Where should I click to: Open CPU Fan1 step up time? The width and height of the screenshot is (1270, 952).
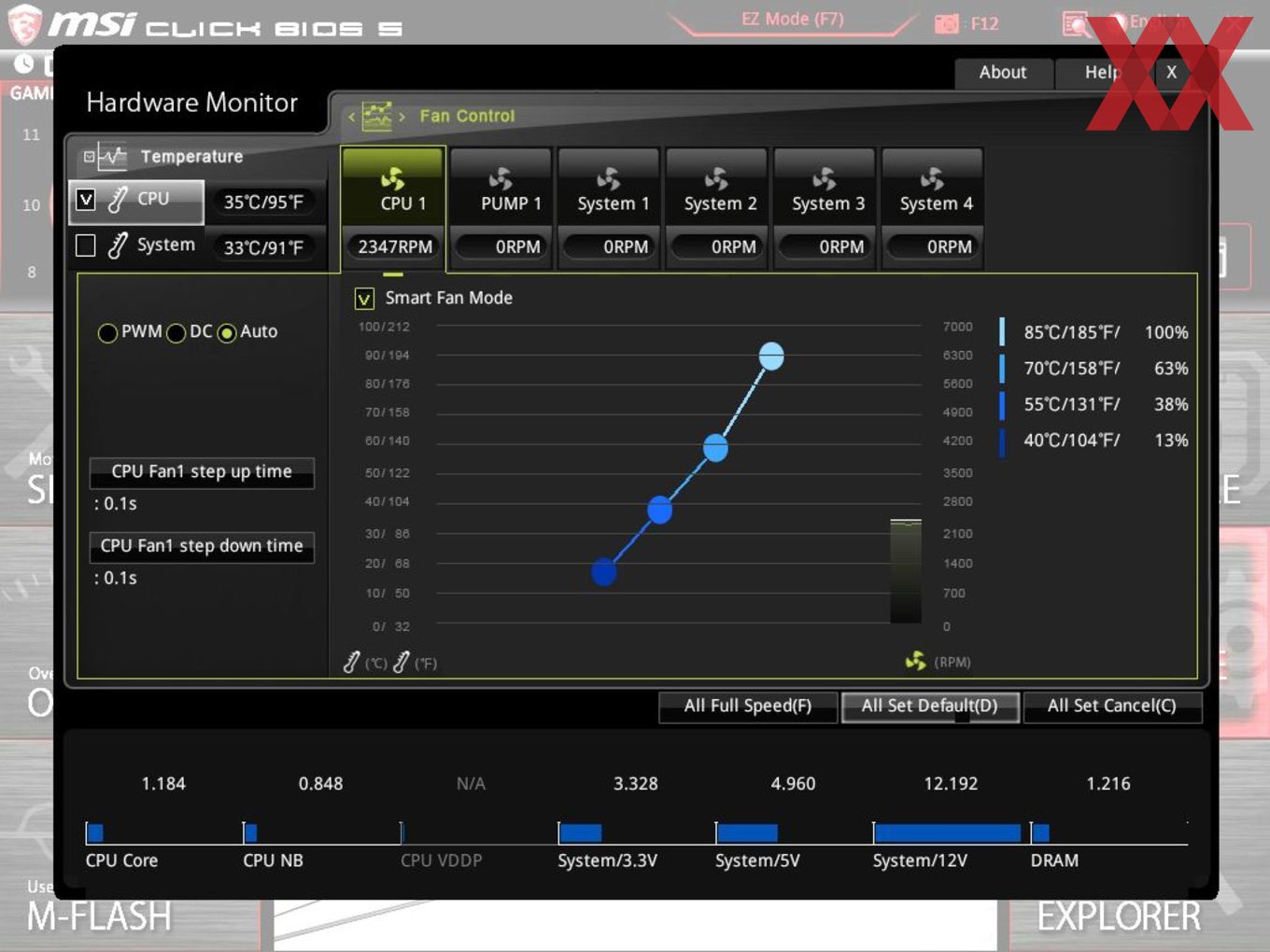[202, 472]
